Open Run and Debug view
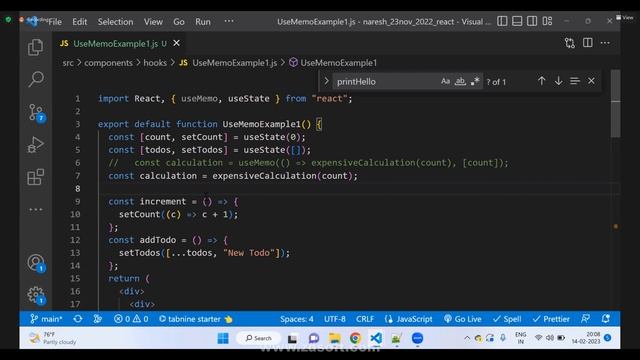The image size is (640, 360). 36,144
